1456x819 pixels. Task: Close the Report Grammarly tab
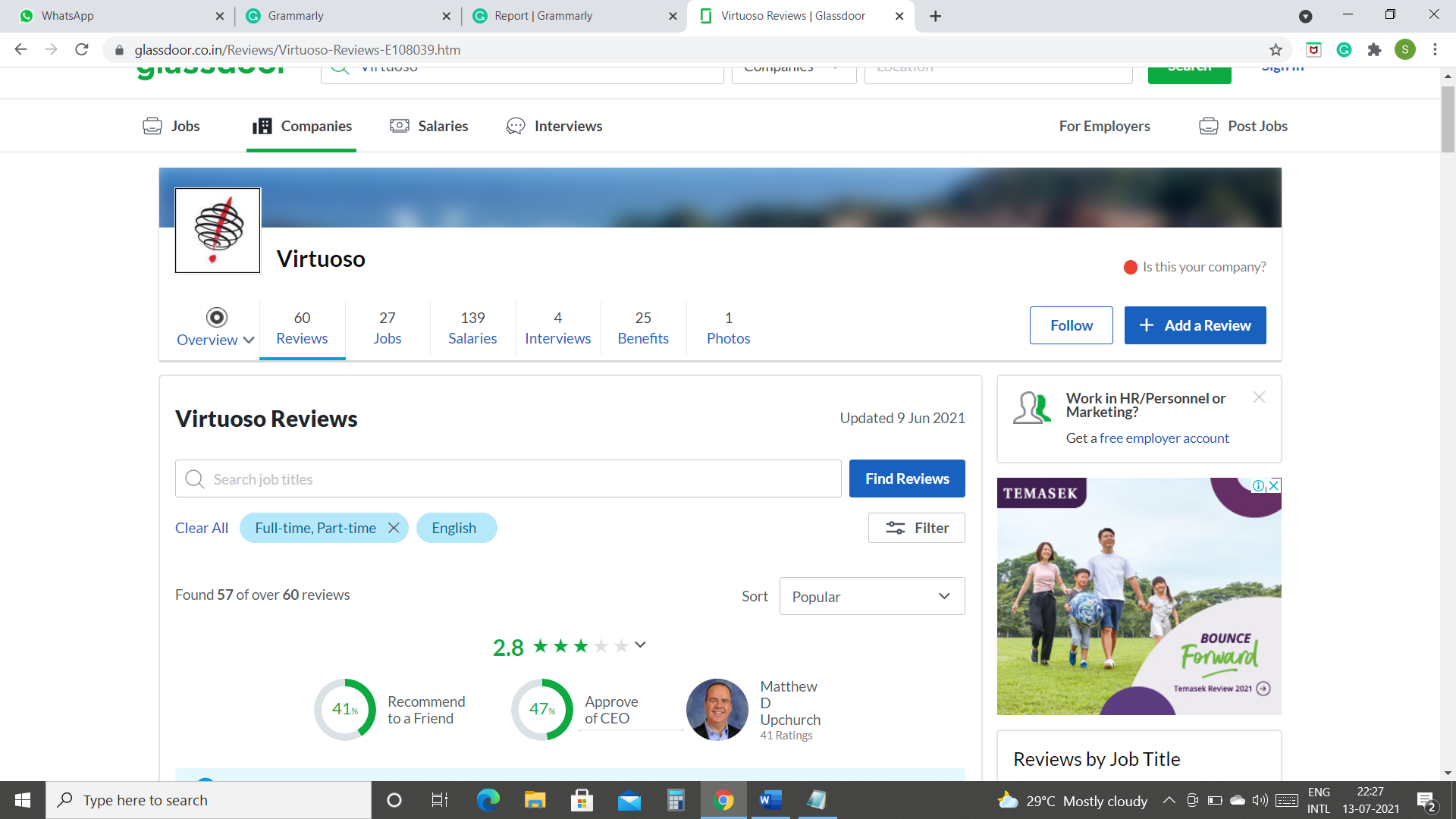click(673, 16)
